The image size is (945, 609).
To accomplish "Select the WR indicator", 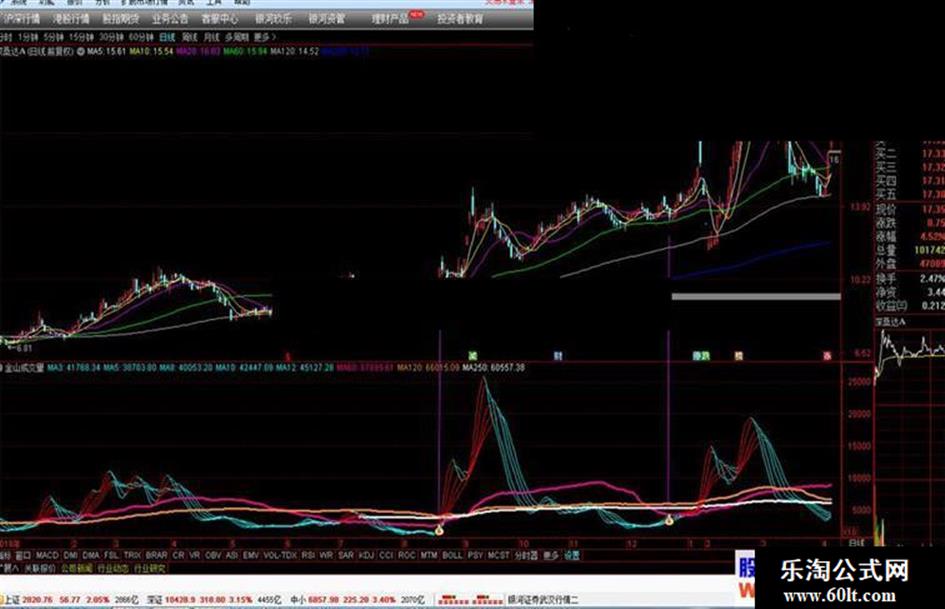I will click(x=327, y=555).
